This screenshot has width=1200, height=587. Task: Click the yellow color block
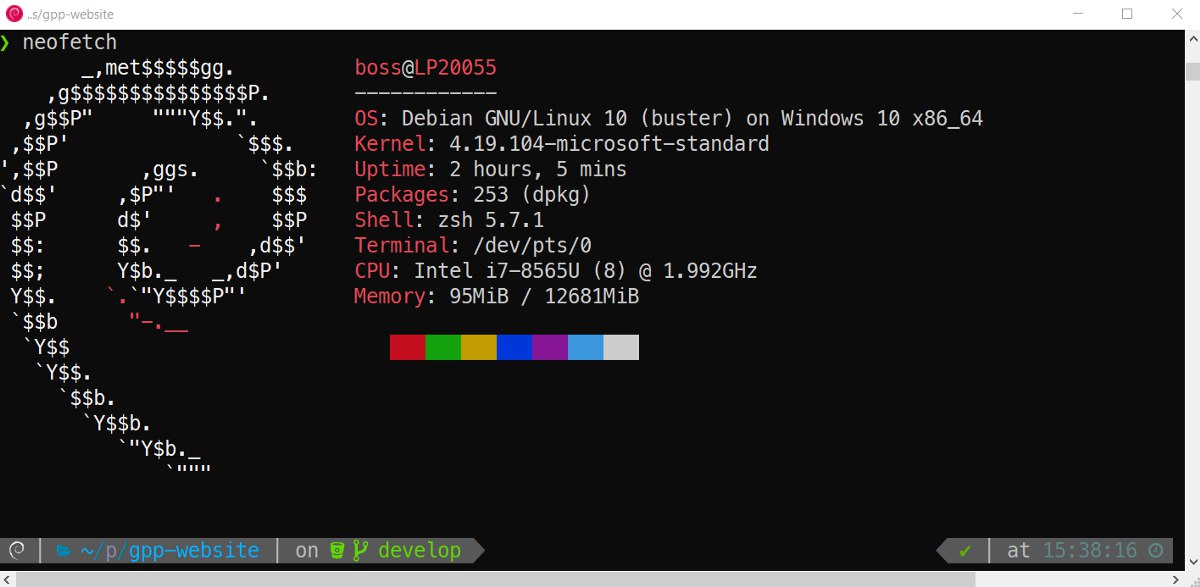click(x=479, y=347)
